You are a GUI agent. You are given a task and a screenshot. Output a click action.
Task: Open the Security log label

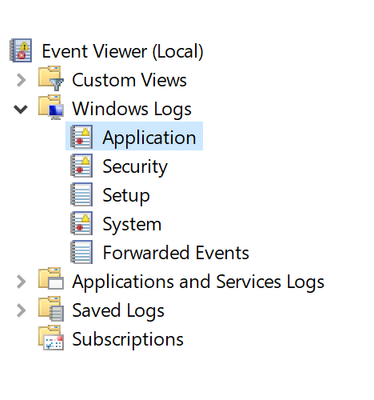point(135,167)
